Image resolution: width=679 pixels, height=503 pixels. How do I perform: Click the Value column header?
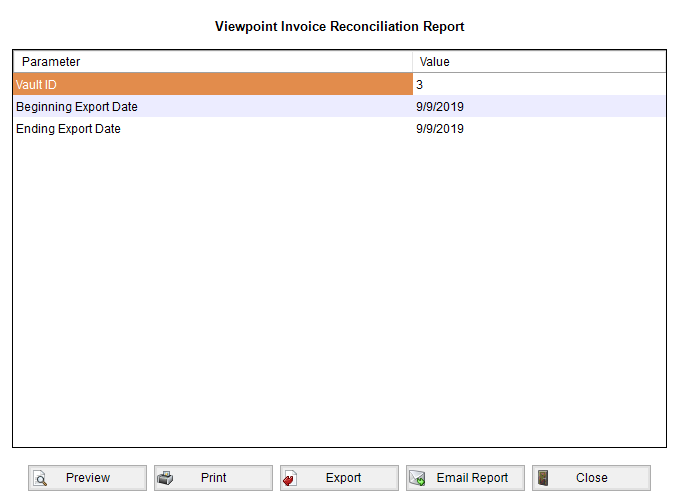pos(539,62)
